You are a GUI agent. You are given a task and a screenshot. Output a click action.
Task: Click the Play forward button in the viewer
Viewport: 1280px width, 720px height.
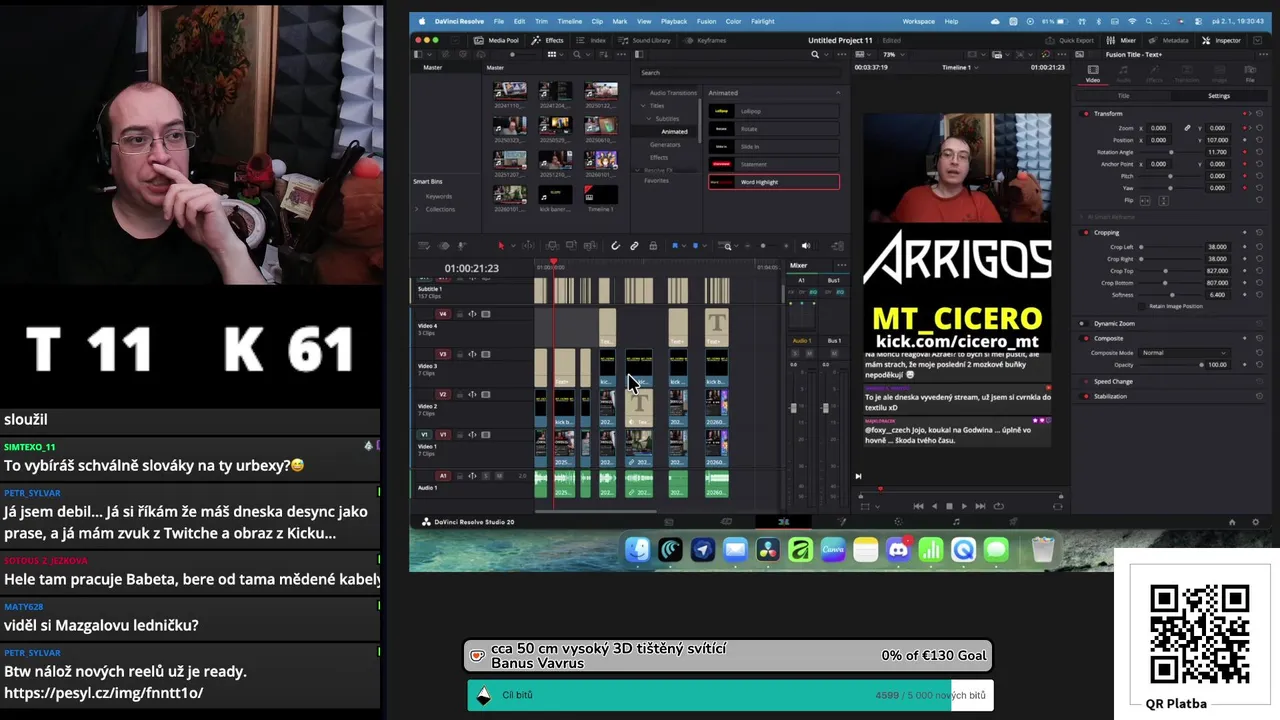tap(964, 506)
